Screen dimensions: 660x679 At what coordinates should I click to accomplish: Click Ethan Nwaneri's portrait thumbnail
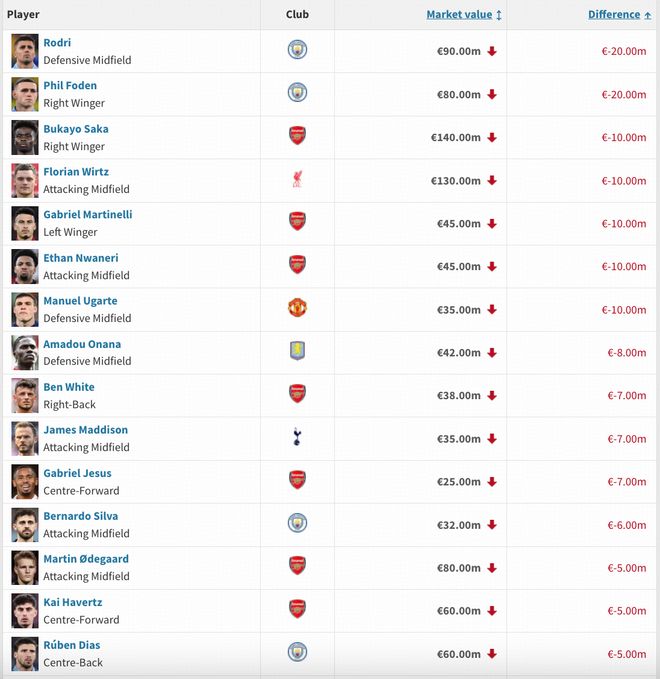pos(25,266)
